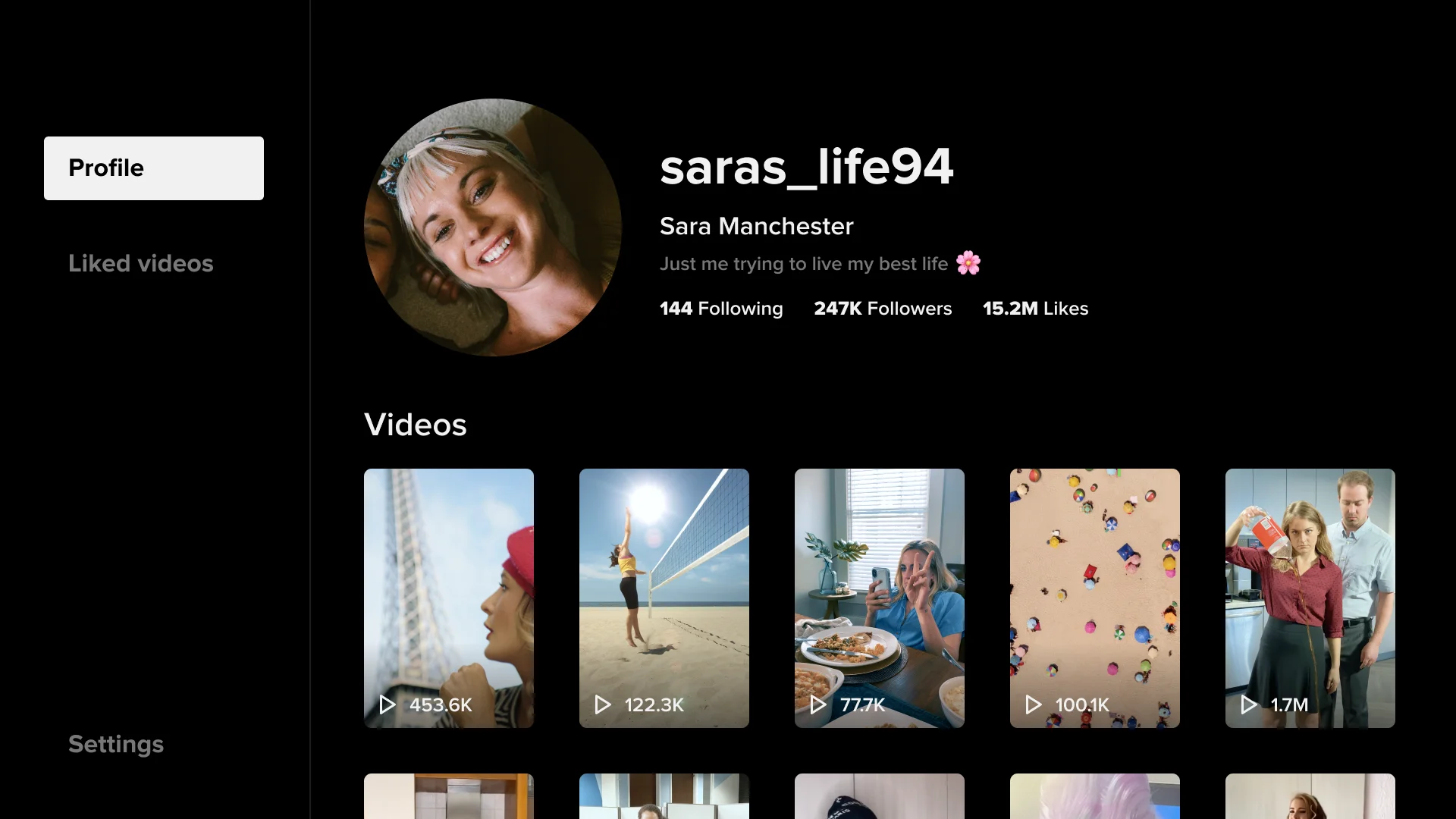Select the beach volleyball video thumbnail
1456x819 pixels.
(664, 598)
